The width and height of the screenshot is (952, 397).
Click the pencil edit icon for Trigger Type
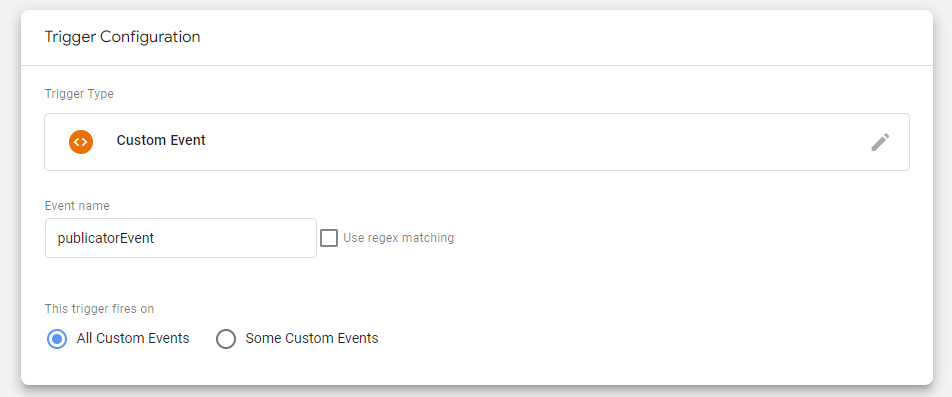880,142
